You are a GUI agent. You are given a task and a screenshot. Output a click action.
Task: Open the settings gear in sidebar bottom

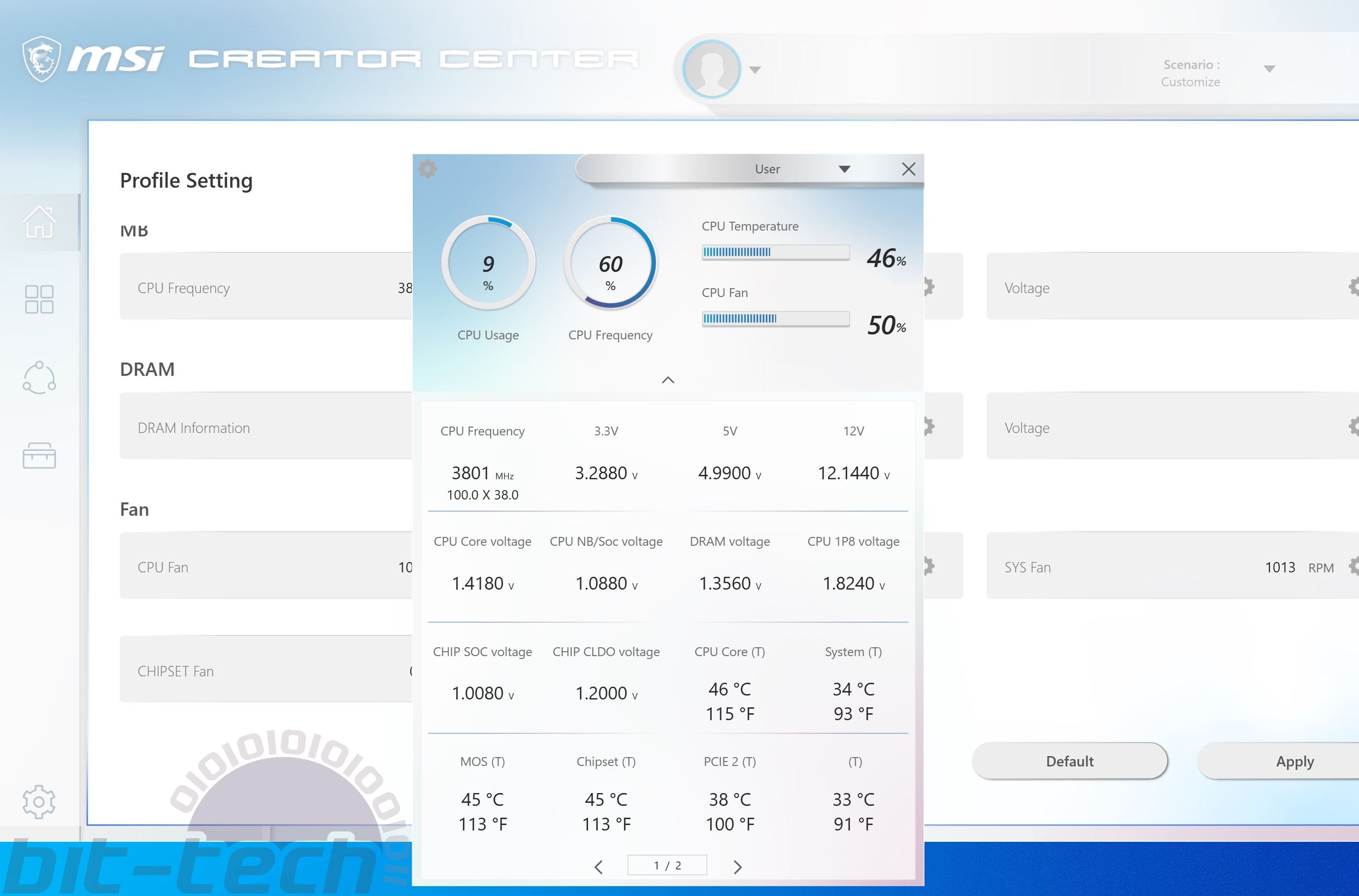(39, 802)
